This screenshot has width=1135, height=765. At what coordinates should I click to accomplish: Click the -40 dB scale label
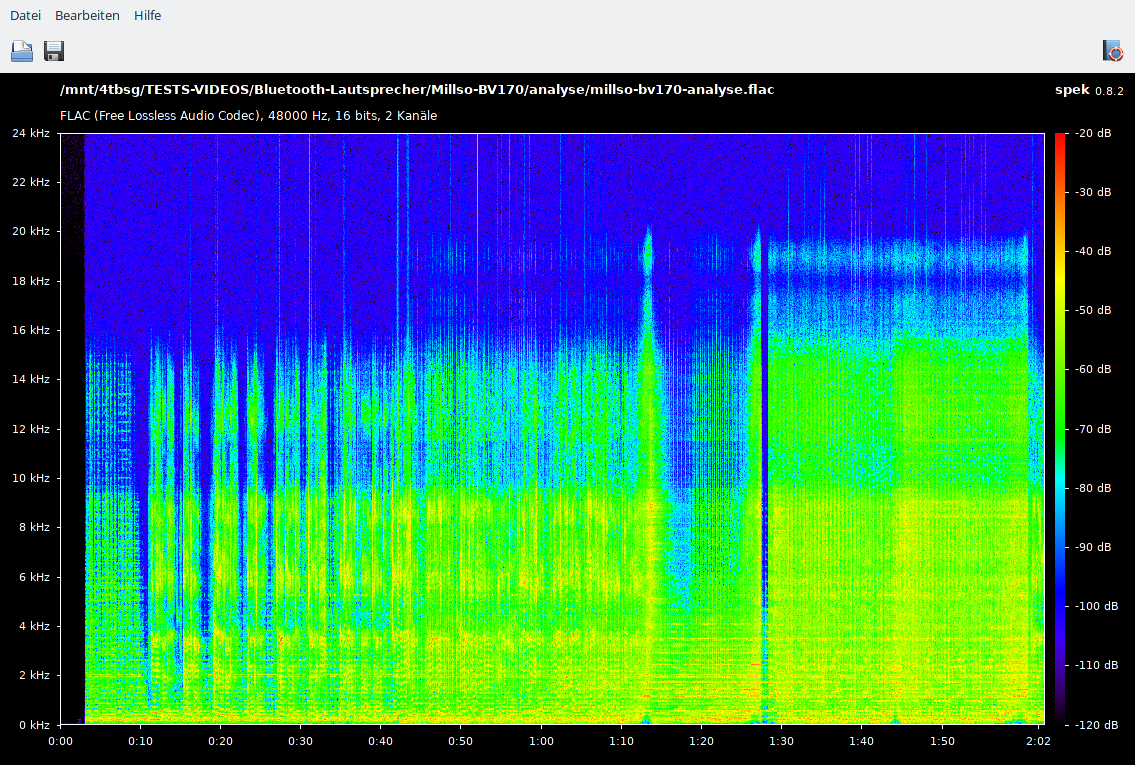coord(1093,251)
